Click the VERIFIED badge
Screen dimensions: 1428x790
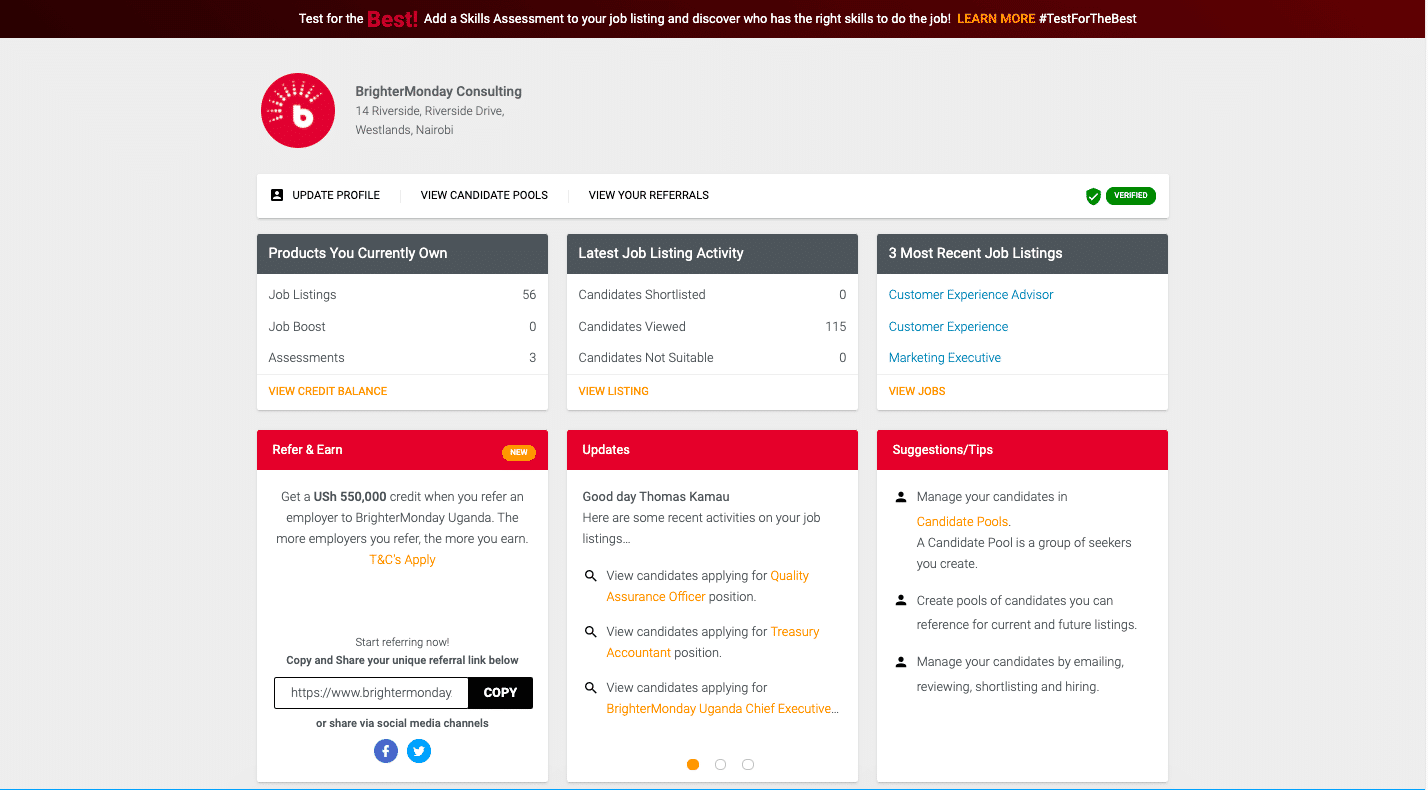coord(1131,196)
